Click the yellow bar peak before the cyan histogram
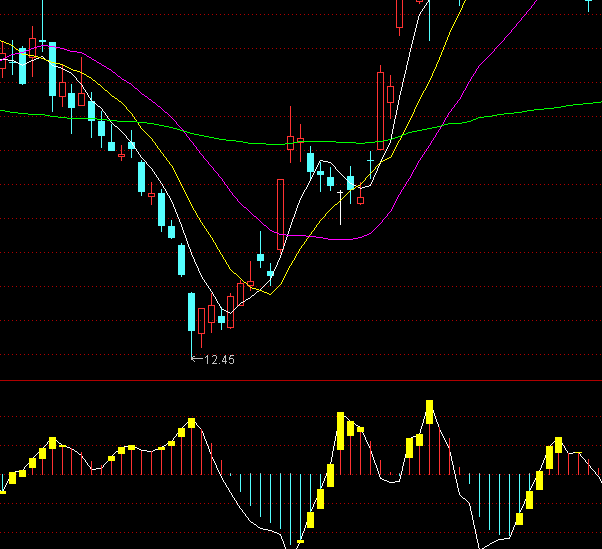This screenshot has height=549, width=602. [x=191, y=423]
